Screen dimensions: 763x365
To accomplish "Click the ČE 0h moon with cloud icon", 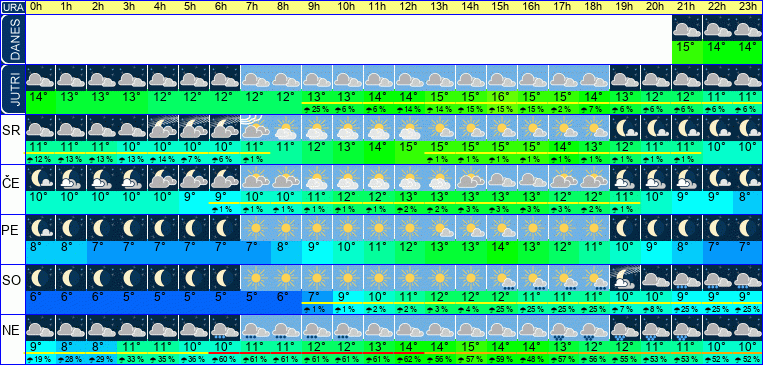I will [x=40, y=178].
